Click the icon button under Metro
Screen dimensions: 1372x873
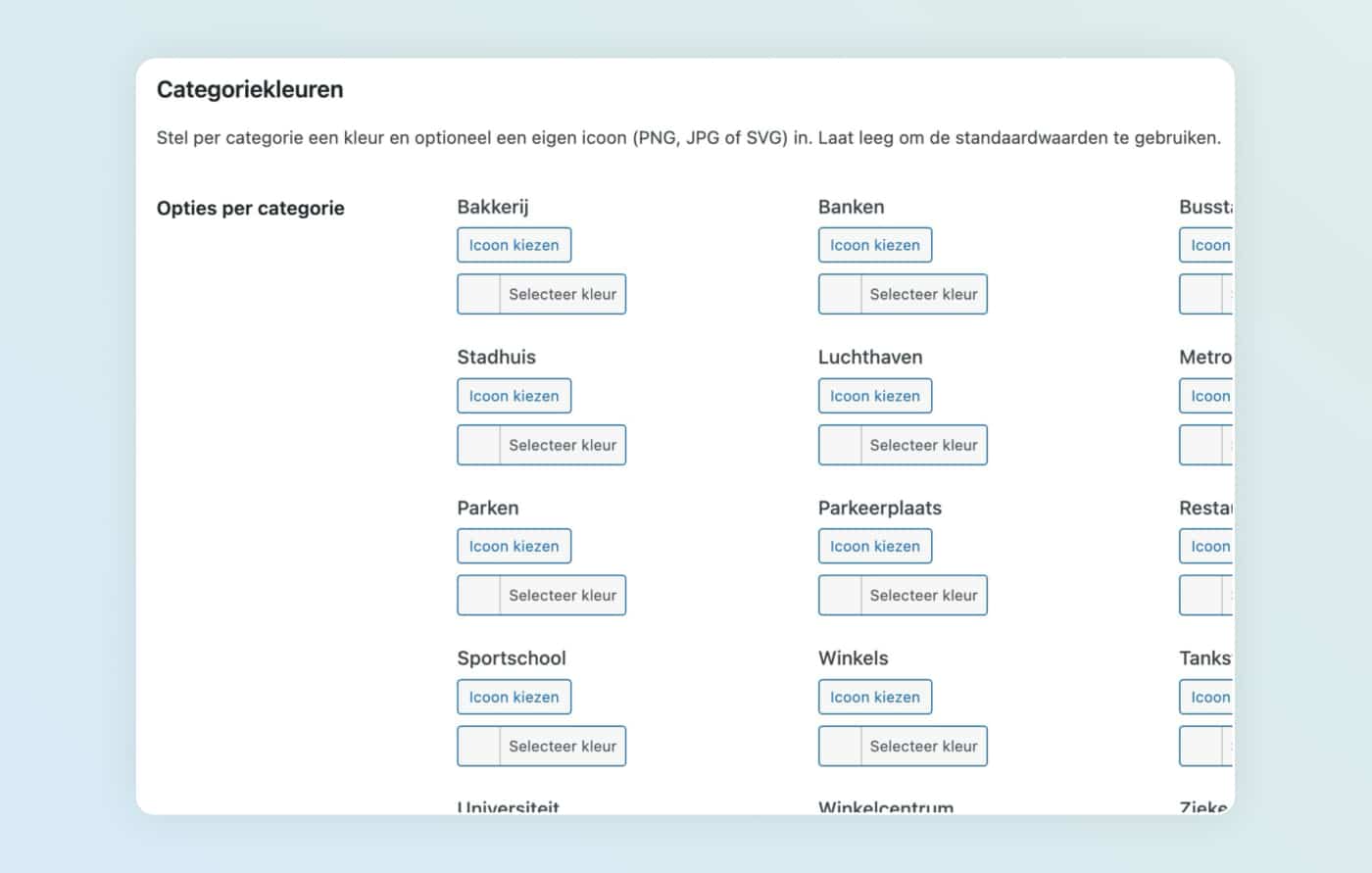1207,396
